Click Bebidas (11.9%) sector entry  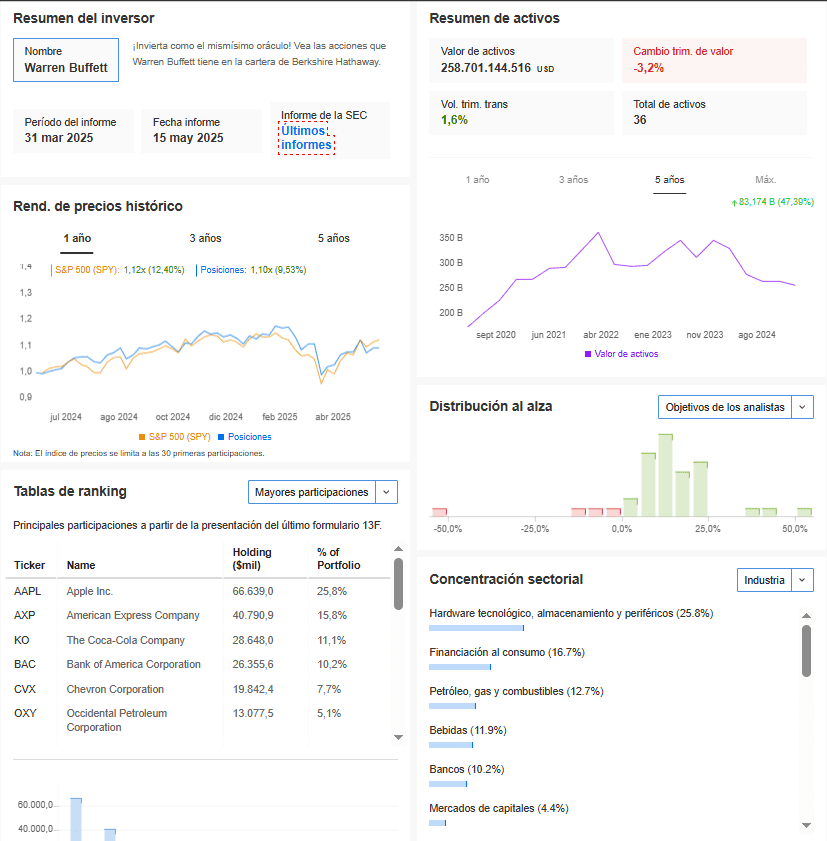[x=468, y=731]
